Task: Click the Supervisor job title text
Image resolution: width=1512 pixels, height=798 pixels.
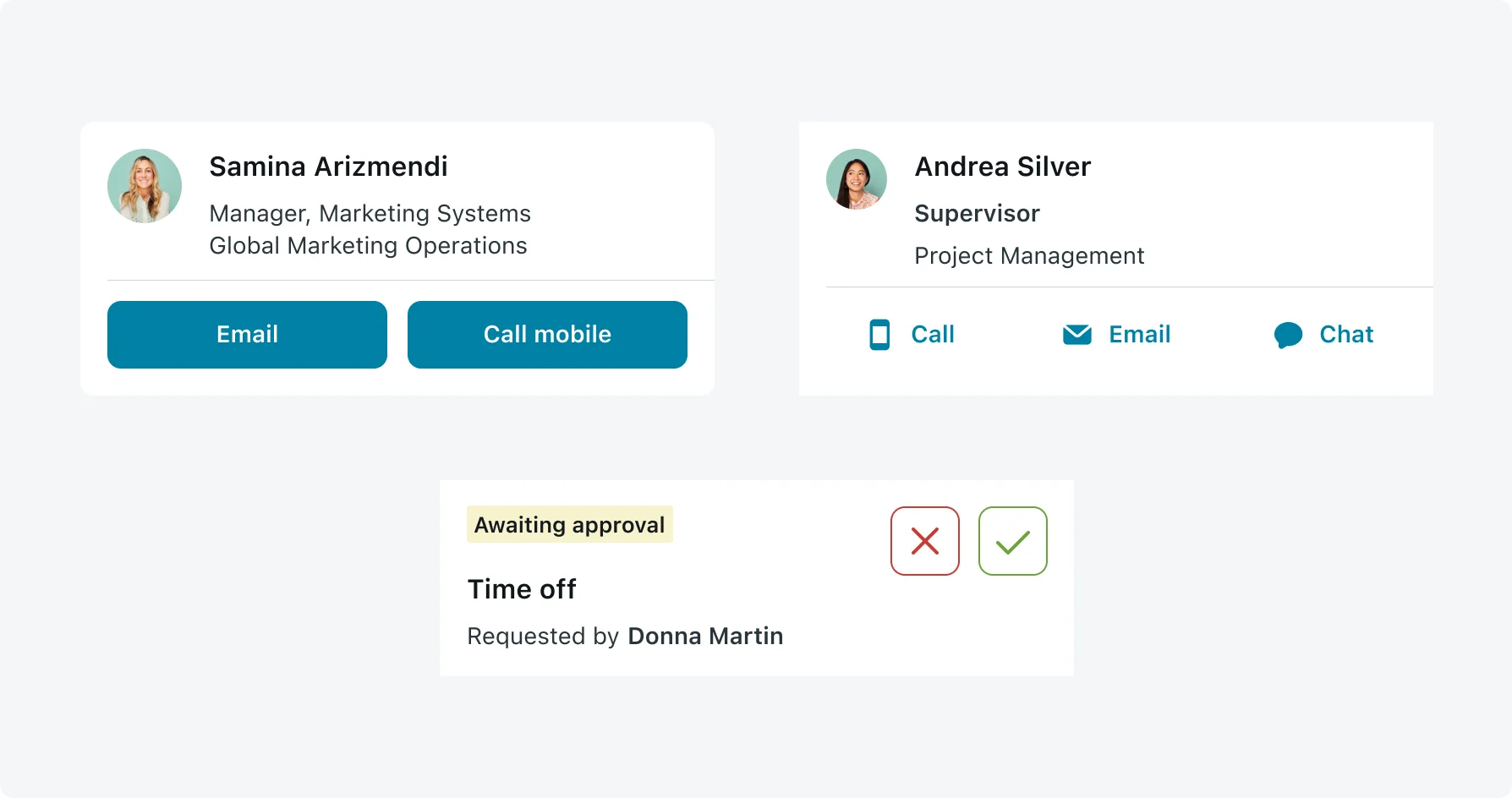Action: click(977, 213)
